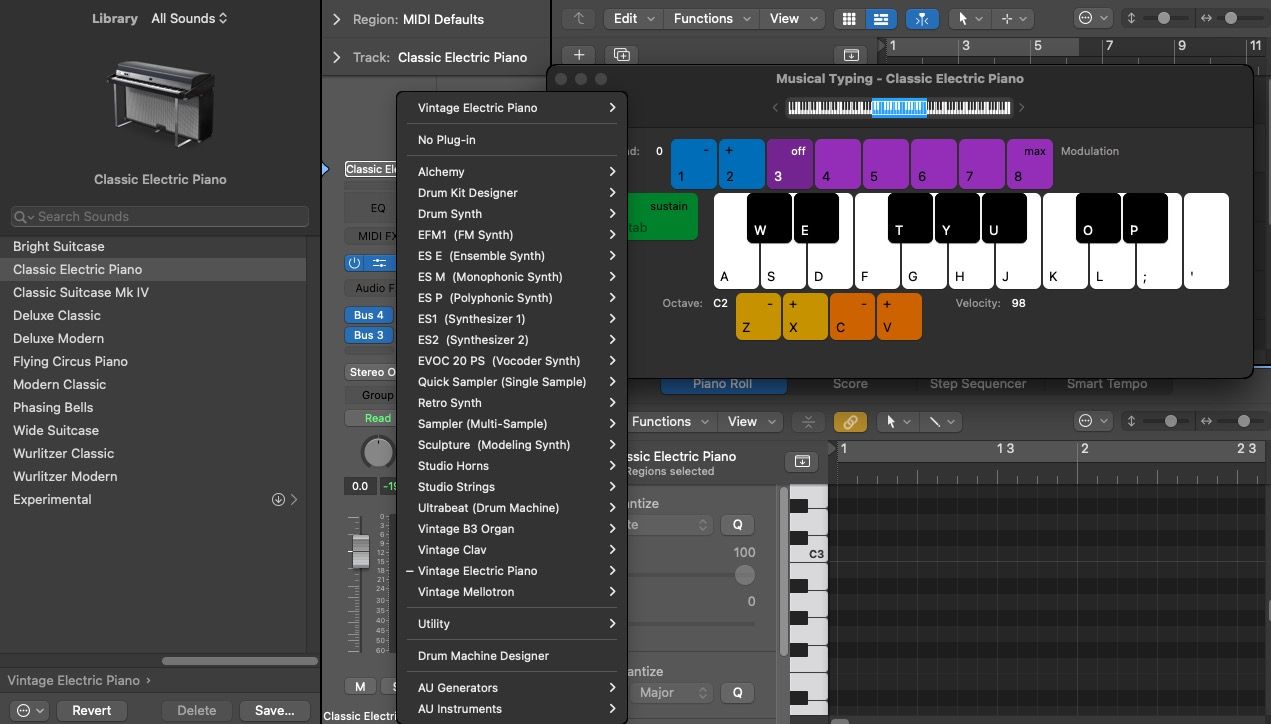Choose No Plug-in from the menu
Screen dimensions: 1271x724
click(447, 139)
